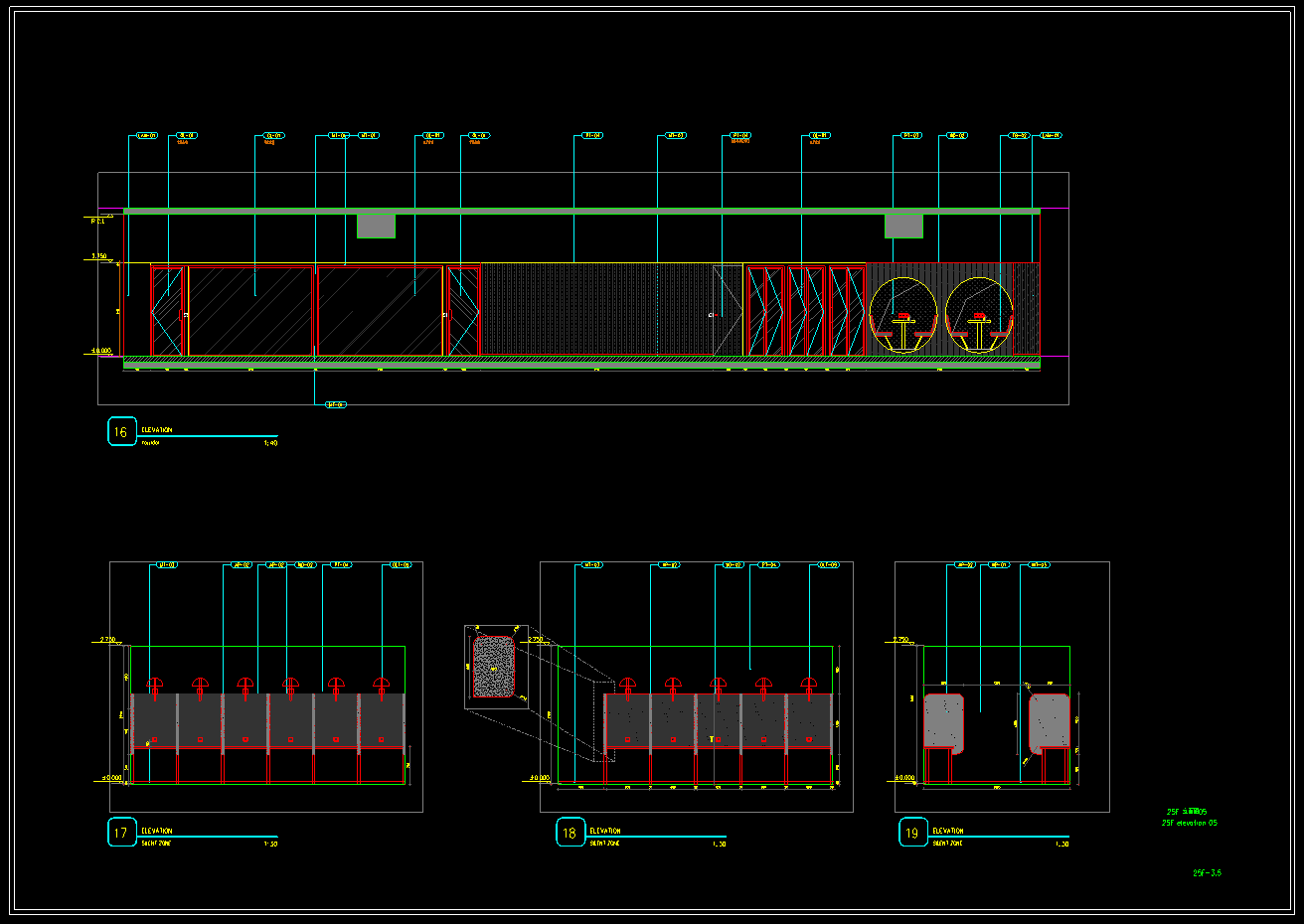1304x924 pixels.
Task: Click the leftmost material tag above drawing 16
Action: (x=146, y=135)
